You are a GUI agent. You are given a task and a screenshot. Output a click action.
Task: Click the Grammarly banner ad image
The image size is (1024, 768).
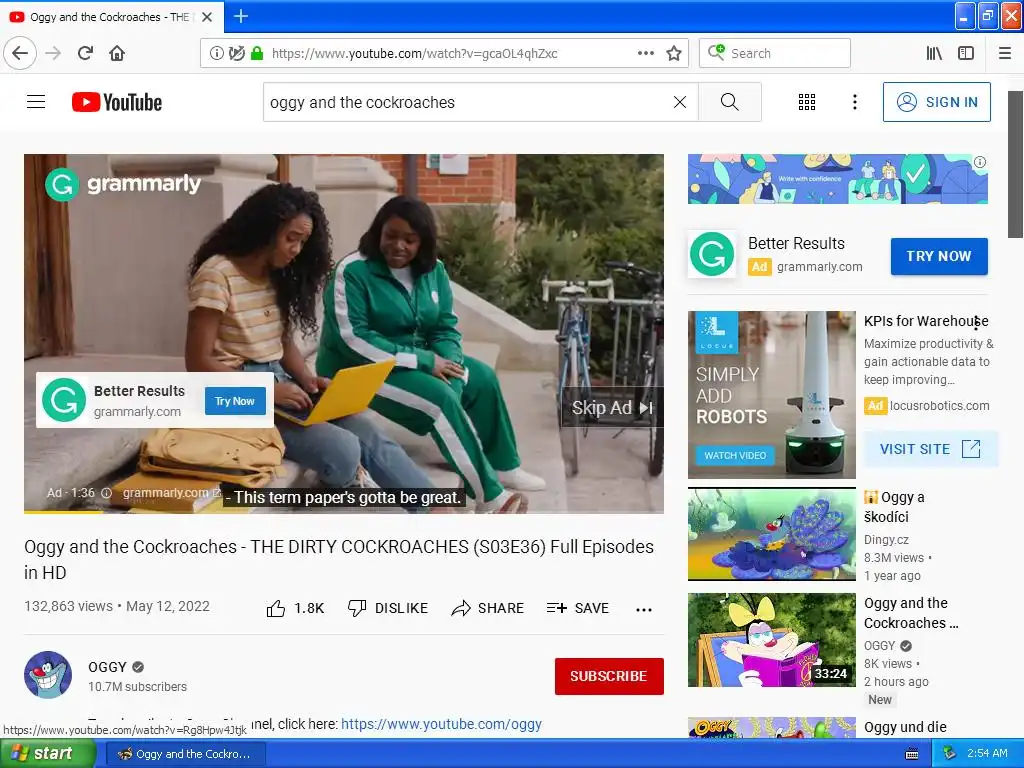(x=838, y=178)
